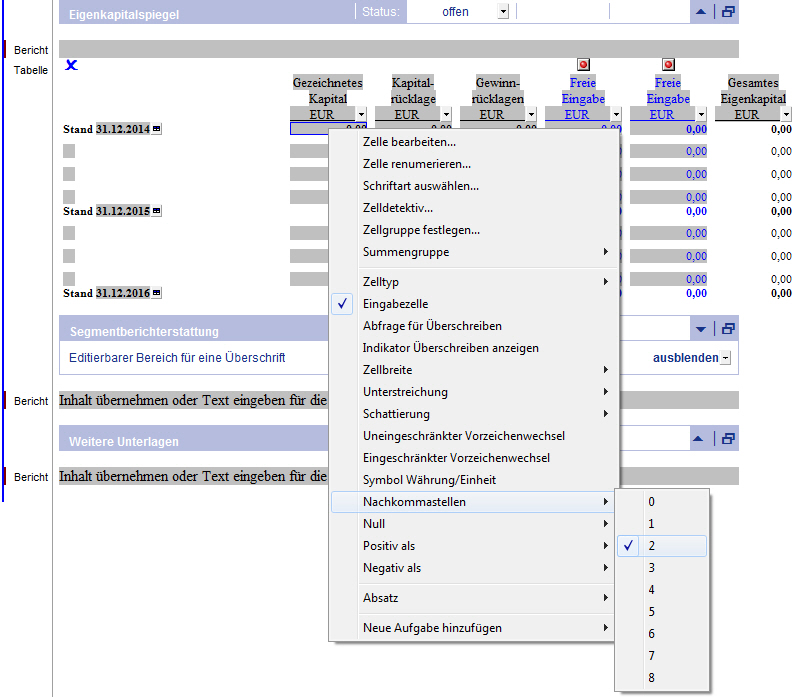Open the calendar icon beside Stand 31.12.2015
Image resolution: width=797 pixels, height=697 pixels.
157,211
